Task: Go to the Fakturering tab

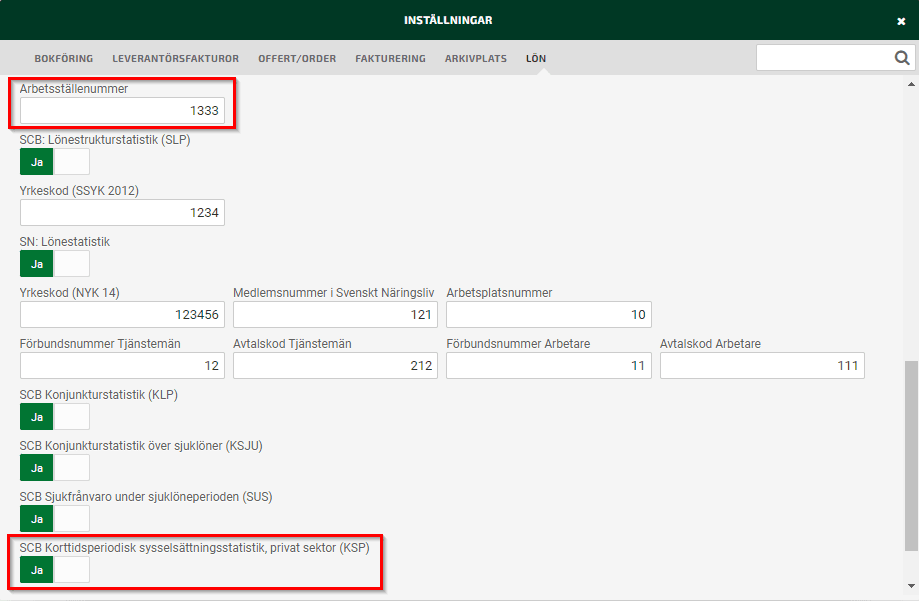Action: click(x=390, y=59)
